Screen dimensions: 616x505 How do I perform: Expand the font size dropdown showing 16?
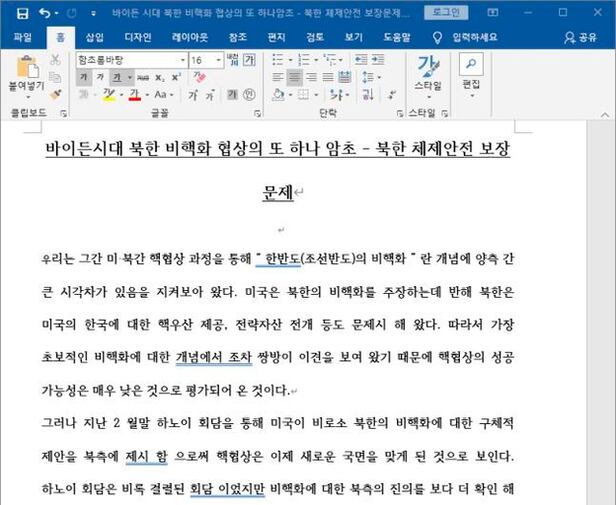(x=219, y=60)
